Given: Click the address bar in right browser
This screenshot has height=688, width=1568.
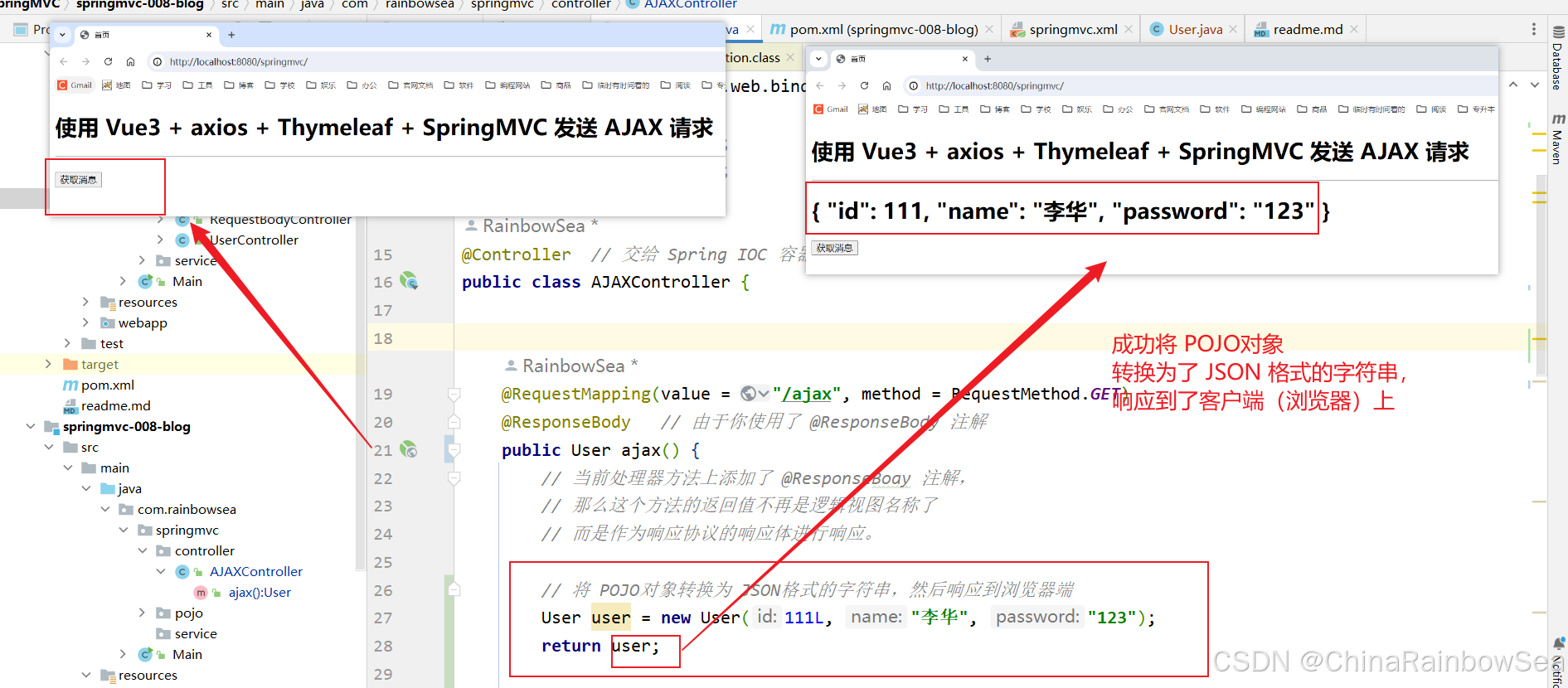Looking at the screenshot, I should click(1201, 85).
